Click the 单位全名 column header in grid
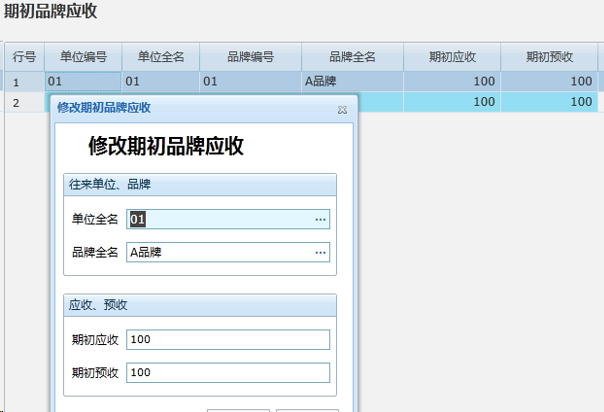This screenshot has width=604, height=412. click(160, 57)
